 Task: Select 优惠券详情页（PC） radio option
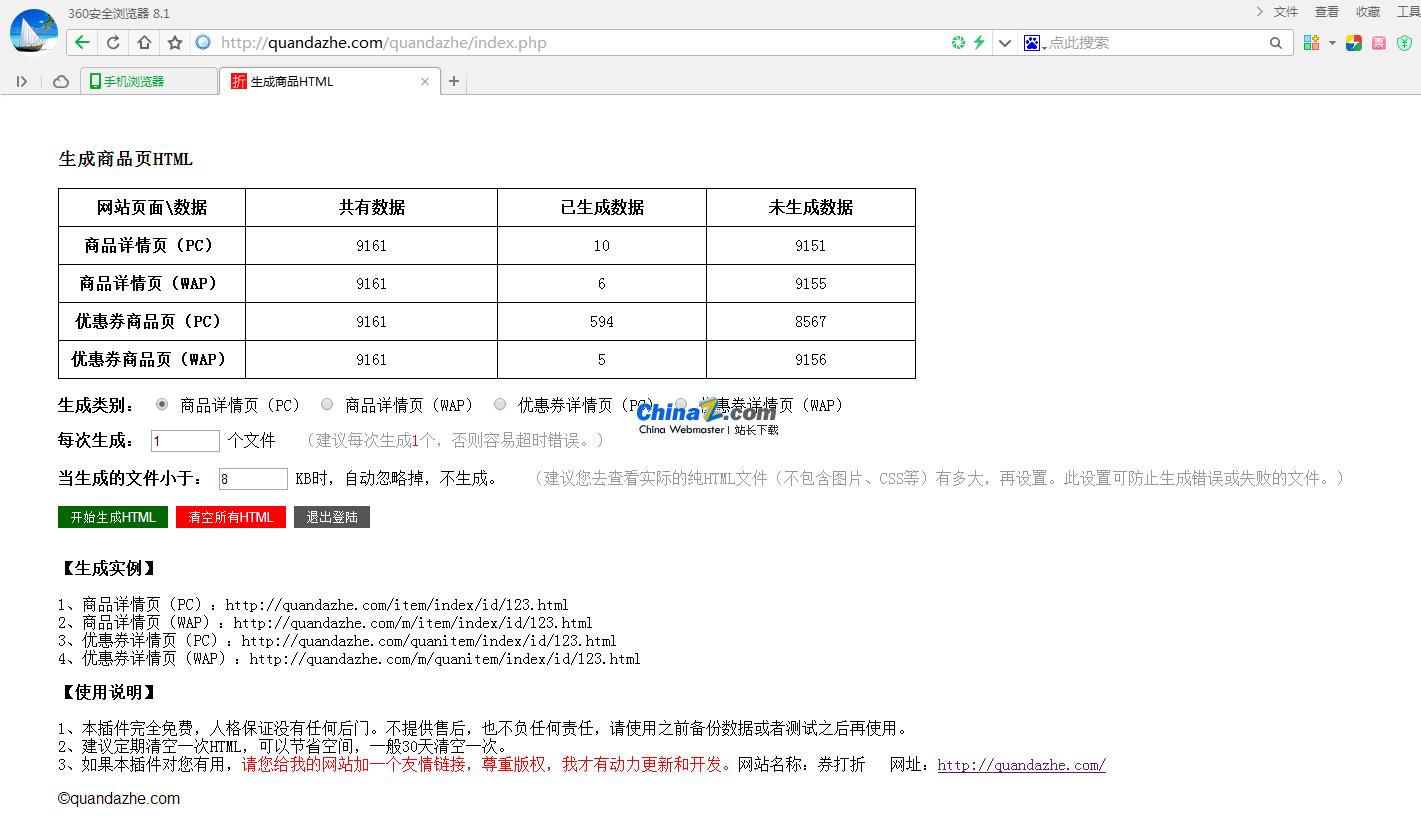pyautogui.click(x=500, y=404)
